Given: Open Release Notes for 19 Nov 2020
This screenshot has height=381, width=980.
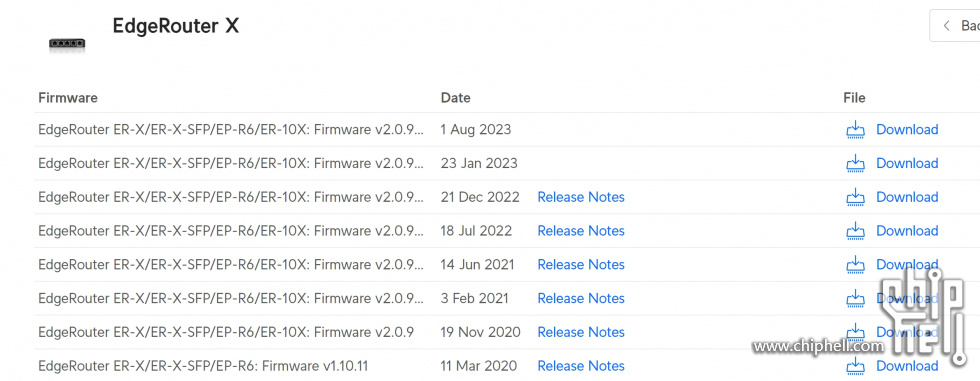Looking at the screenshot, I should [581, 332].
